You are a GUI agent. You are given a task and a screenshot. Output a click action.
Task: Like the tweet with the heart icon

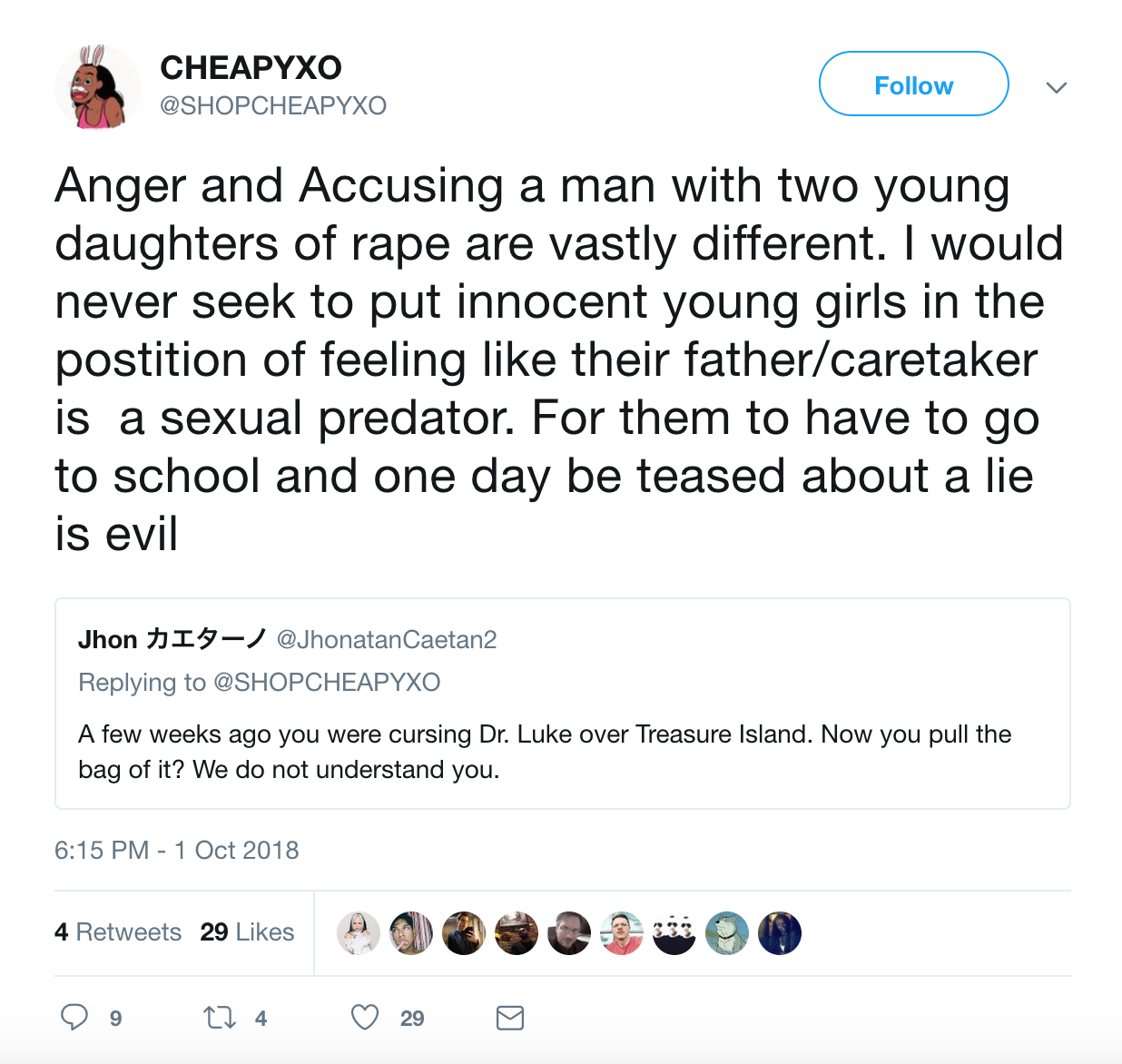(365, 1018)
